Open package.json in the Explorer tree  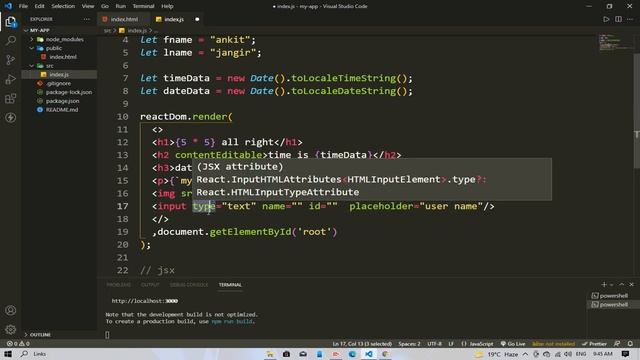[62, 101]
